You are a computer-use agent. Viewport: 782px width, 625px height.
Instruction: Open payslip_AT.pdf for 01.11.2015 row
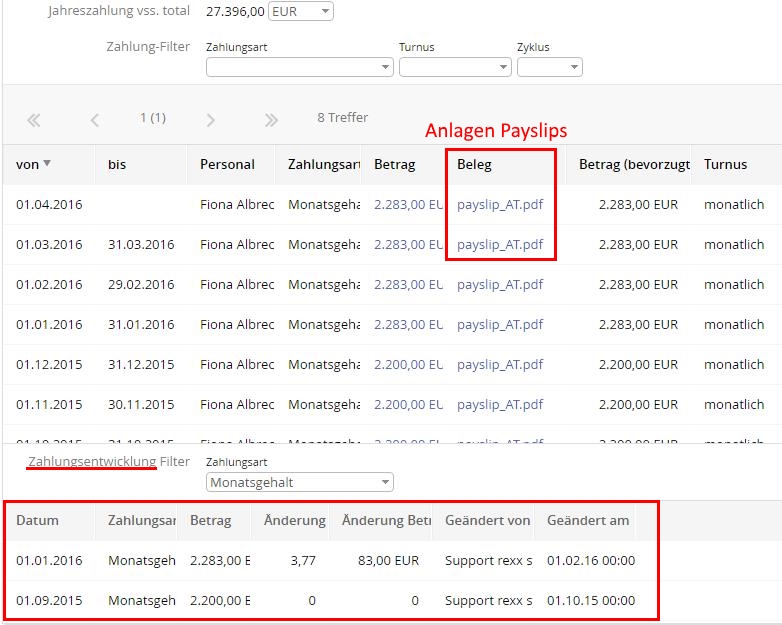(500, 404)
